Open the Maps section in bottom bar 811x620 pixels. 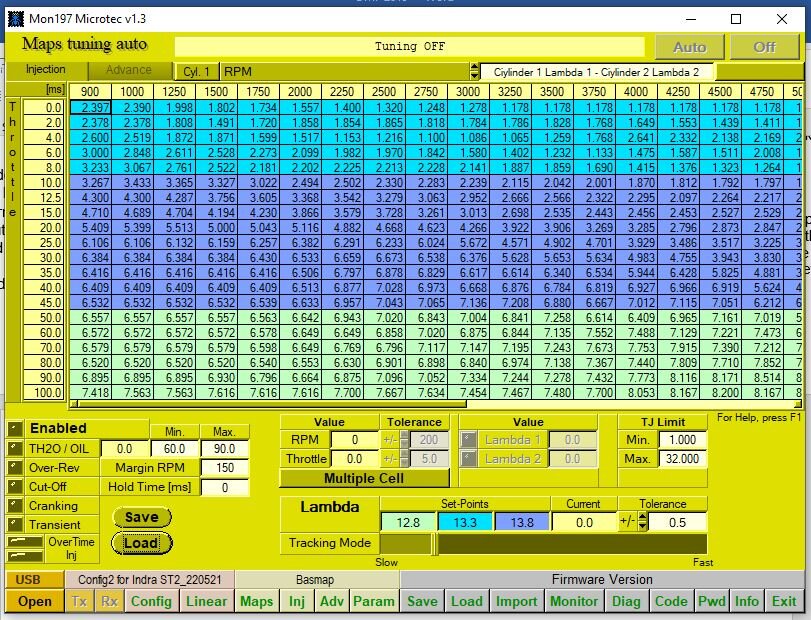tap(256, 601)
